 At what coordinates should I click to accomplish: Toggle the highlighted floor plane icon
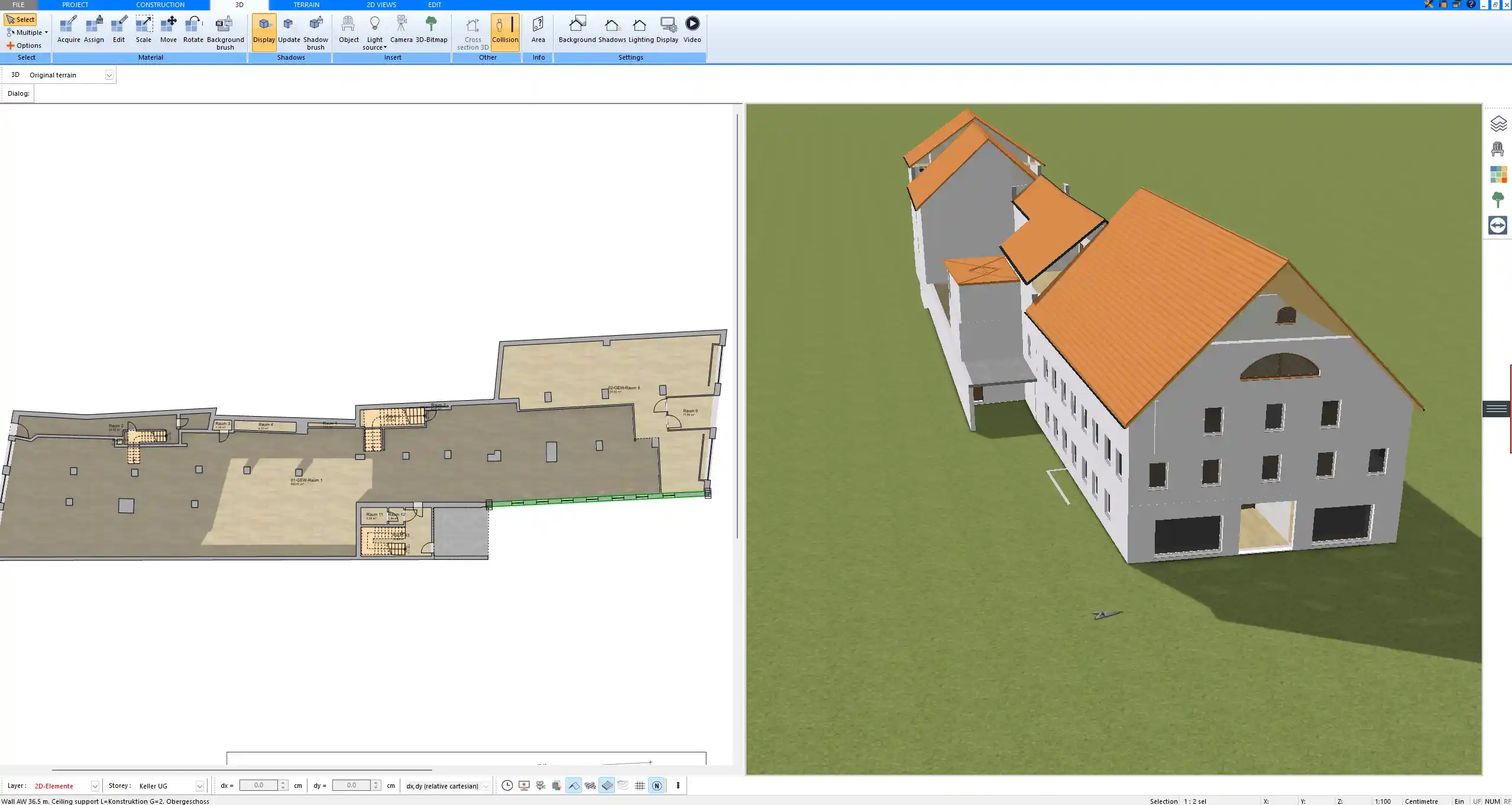tap(607, 785)
